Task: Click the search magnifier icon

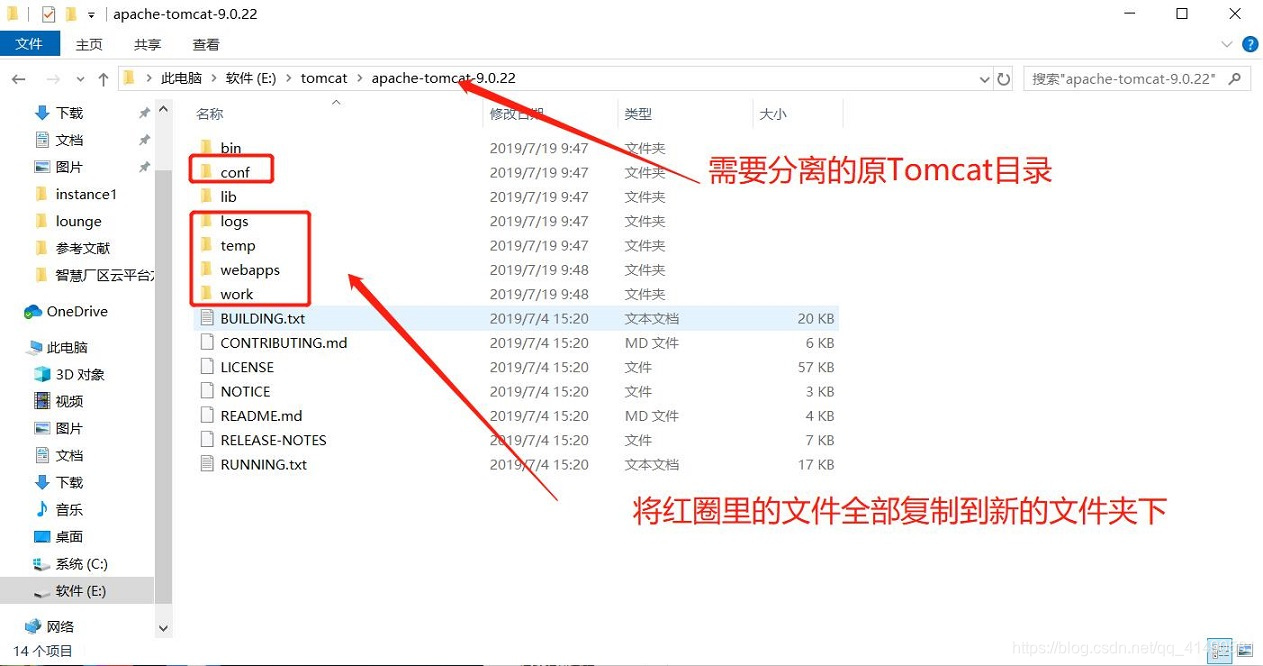Action: (1236, 78)
